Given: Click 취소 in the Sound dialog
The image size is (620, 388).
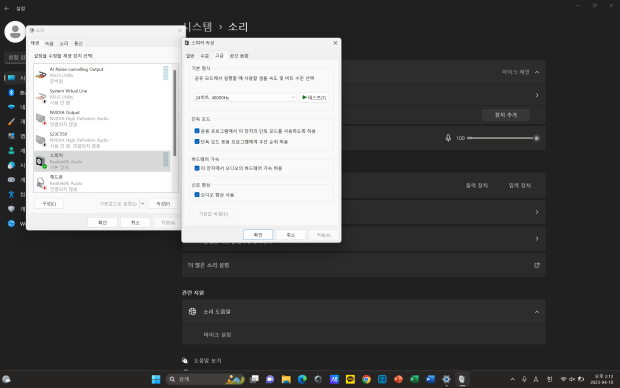Looking at the screenshot, I should click(135, 223).
